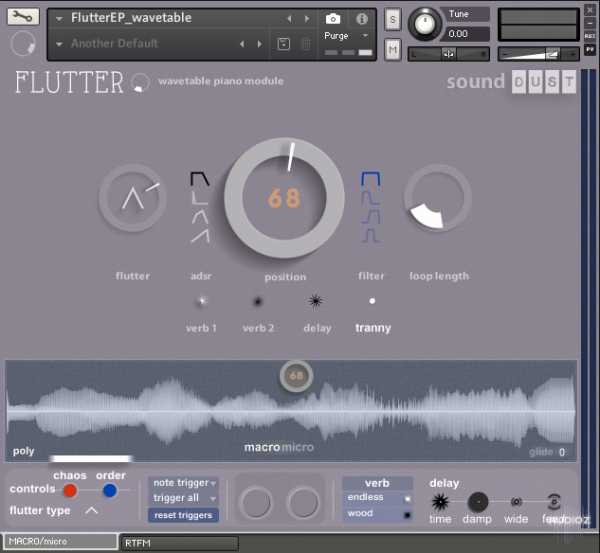Go to next instrument arrow

tap(307, 19)
